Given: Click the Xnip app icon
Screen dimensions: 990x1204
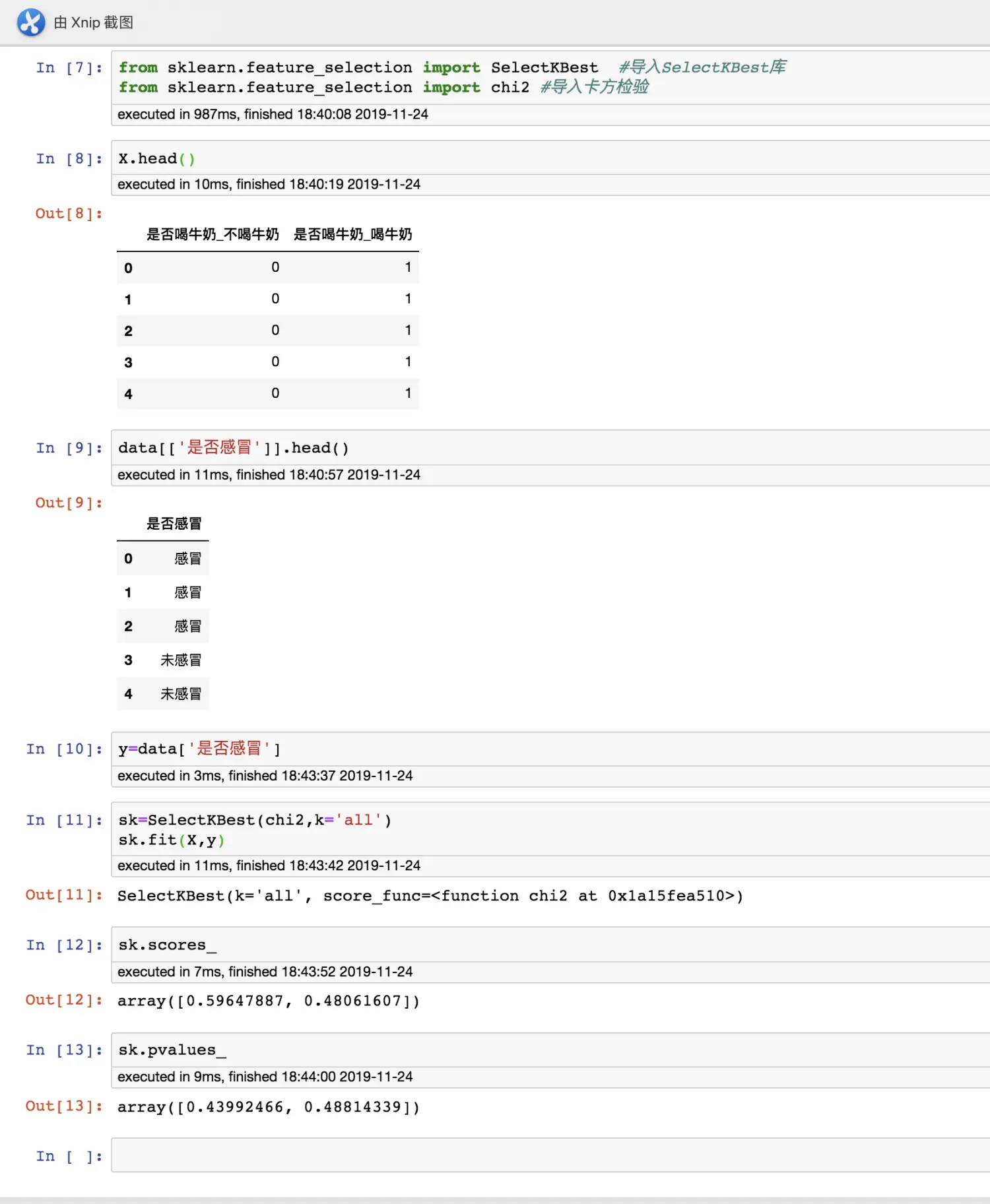Looking at the screenshot, I should 30,22.
